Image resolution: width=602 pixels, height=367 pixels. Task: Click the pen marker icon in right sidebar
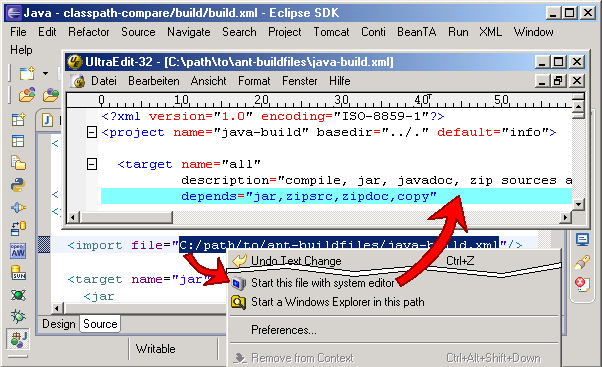[x=582, y=262]
